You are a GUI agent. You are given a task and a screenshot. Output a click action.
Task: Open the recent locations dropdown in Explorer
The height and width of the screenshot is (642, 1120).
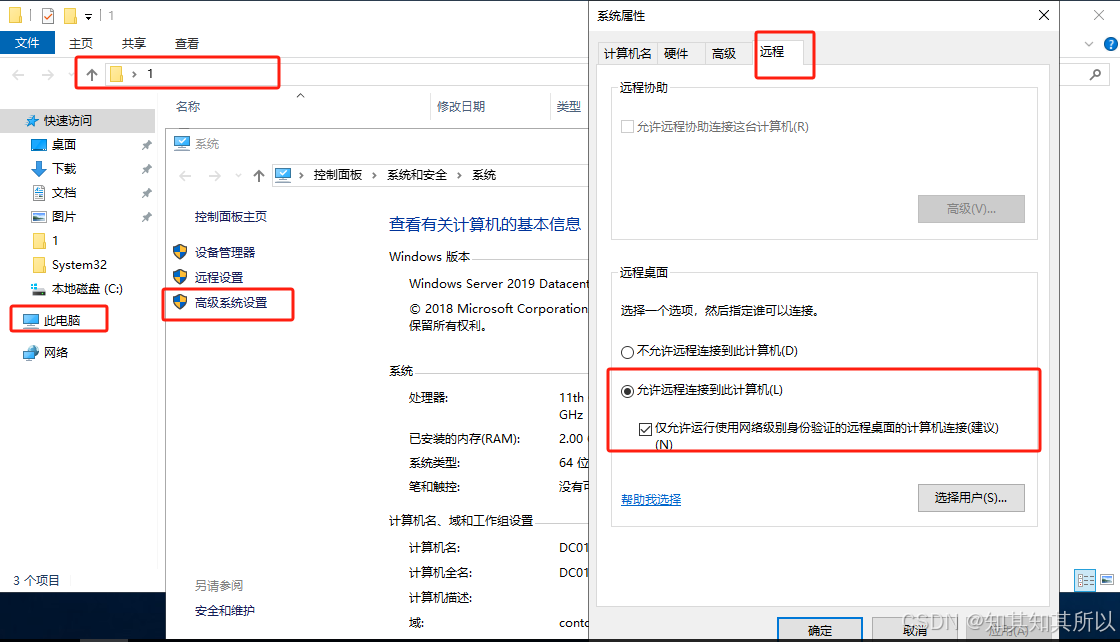point(71,74)
